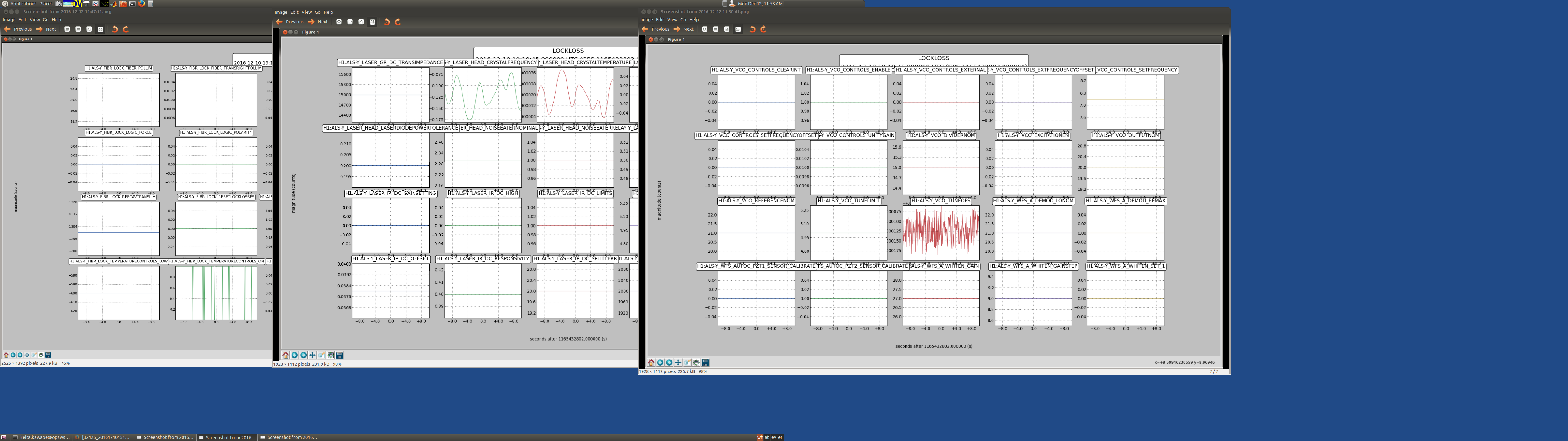Rotate right in the middle image viewer

click(x=398, y=22)
